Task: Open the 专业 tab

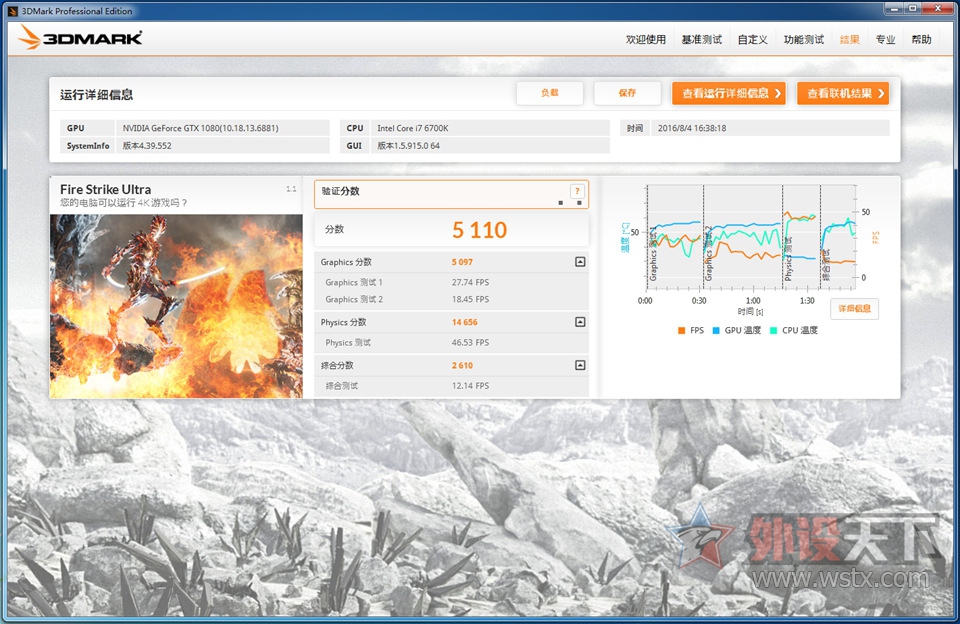Action: 885,40
